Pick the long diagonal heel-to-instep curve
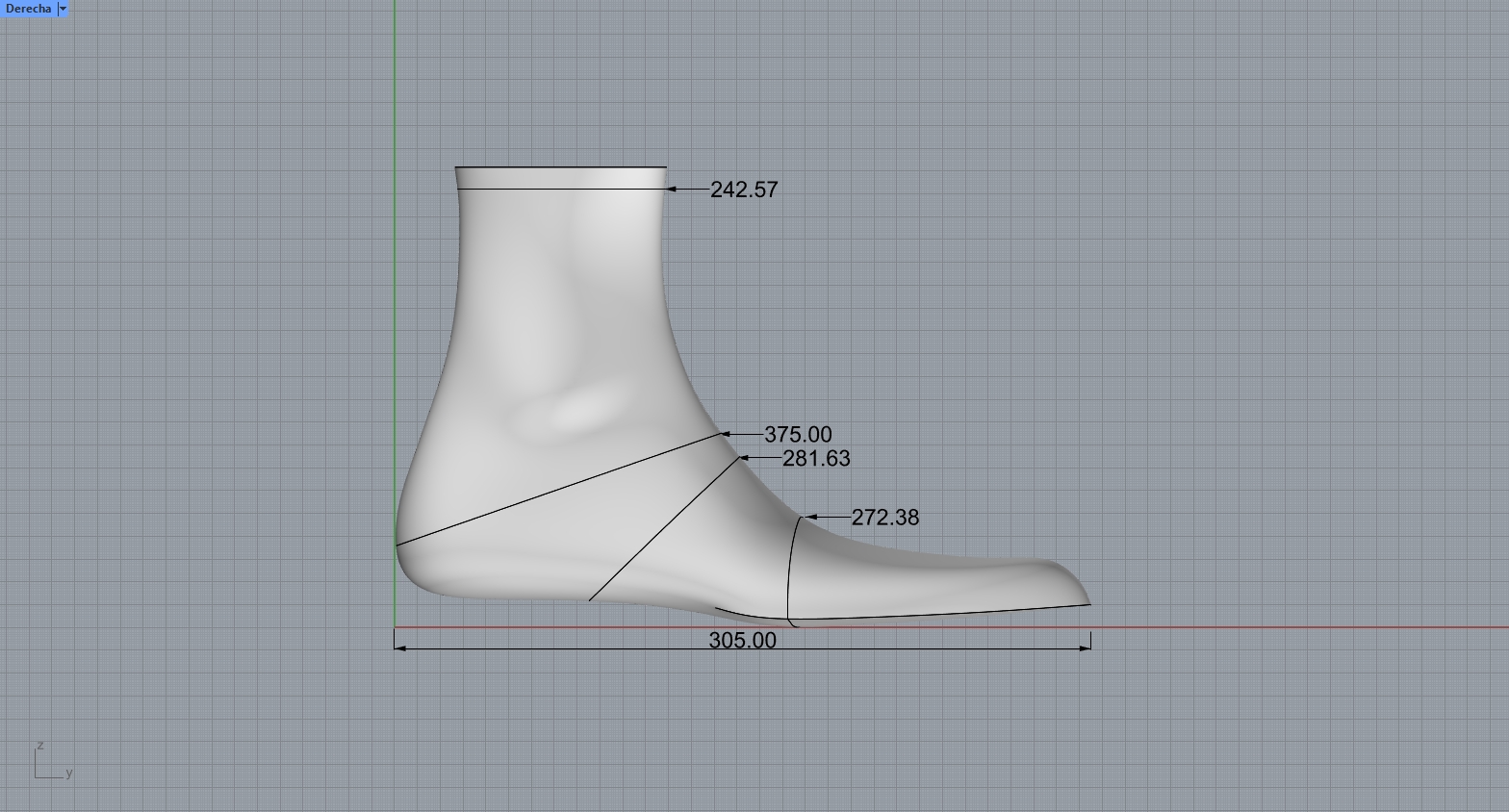The height and width of the screenshot is (812, 1509). tap(558, 491)
